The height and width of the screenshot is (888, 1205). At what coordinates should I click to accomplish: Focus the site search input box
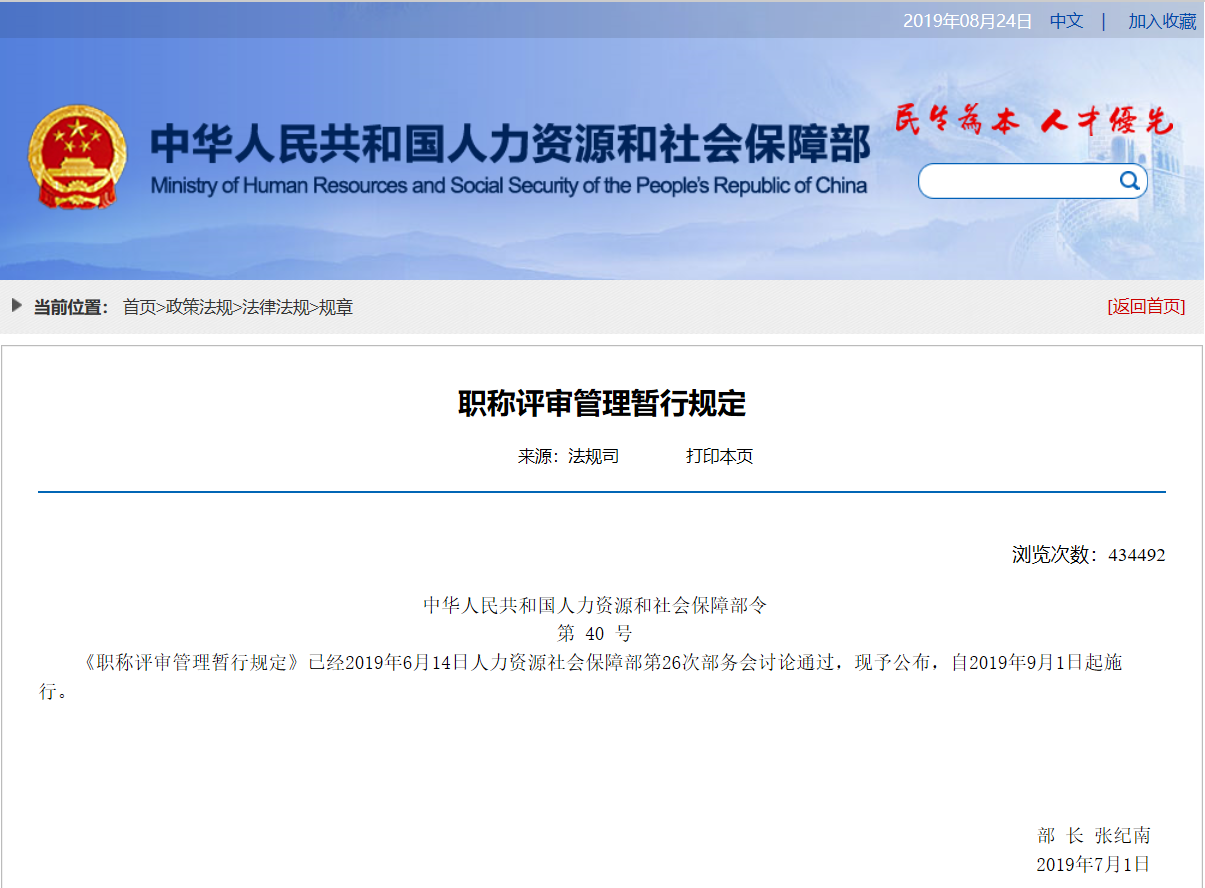point(1018,181)
